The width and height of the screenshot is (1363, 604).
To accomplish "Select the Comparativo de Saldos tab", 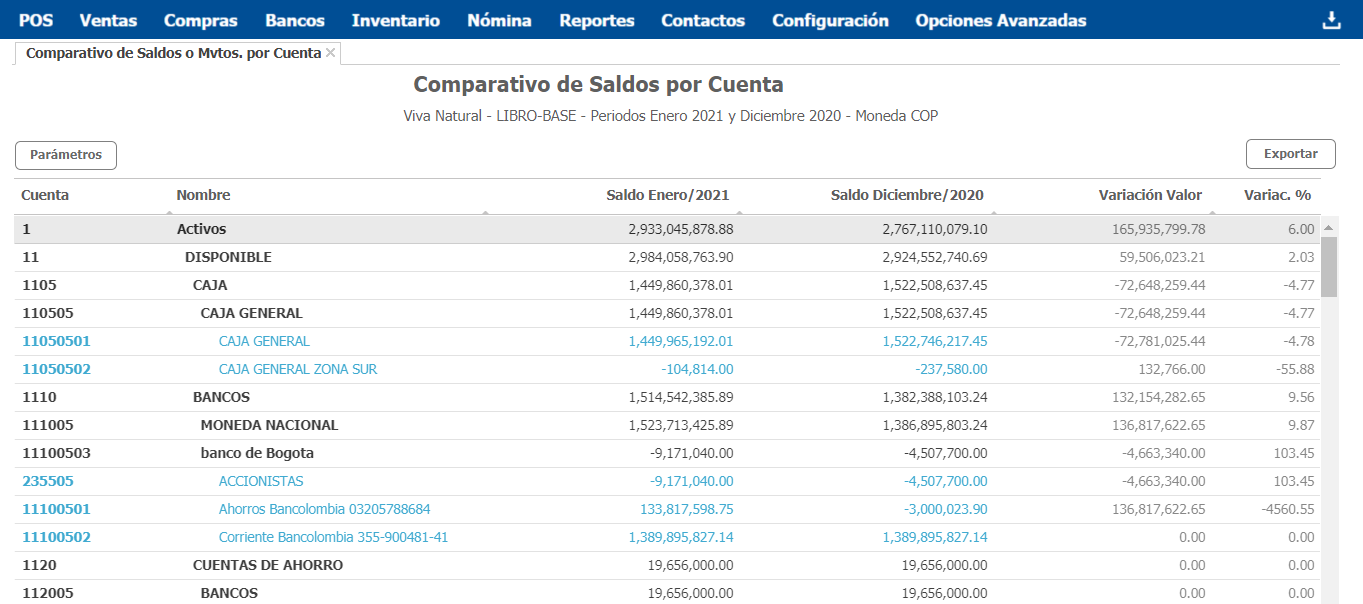I will tap(173, 53).
